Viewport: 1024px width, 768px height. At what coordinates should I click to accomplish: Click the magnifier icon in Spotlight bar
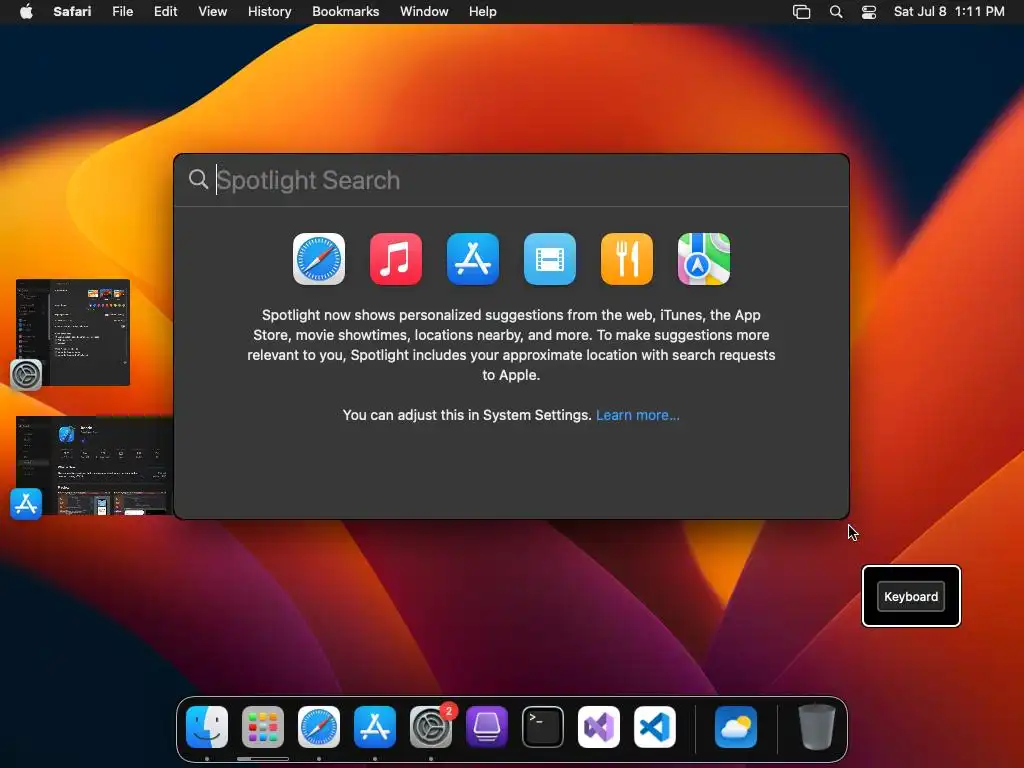point(198,179)
